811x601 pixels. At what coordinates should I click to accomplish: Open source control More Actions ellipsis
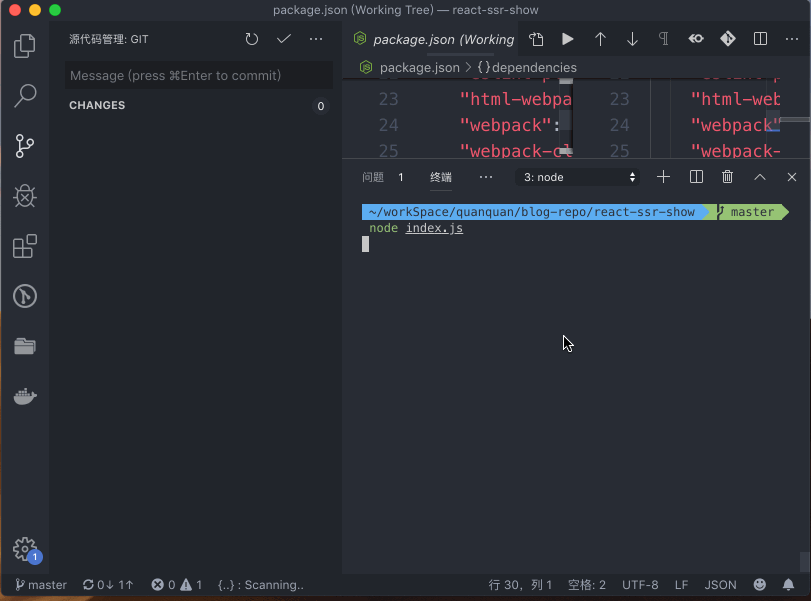316,39
